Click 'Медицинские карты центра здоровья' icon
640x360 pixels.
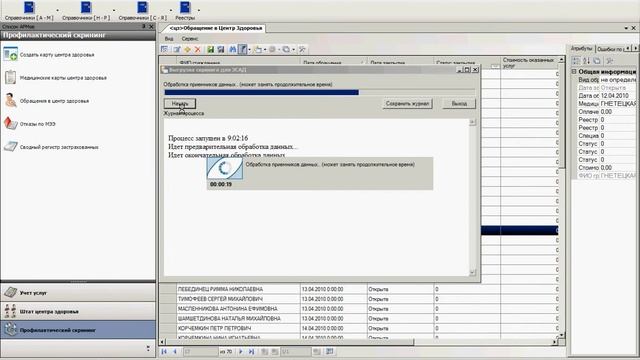pyautogui.click(x=11, y=77)
